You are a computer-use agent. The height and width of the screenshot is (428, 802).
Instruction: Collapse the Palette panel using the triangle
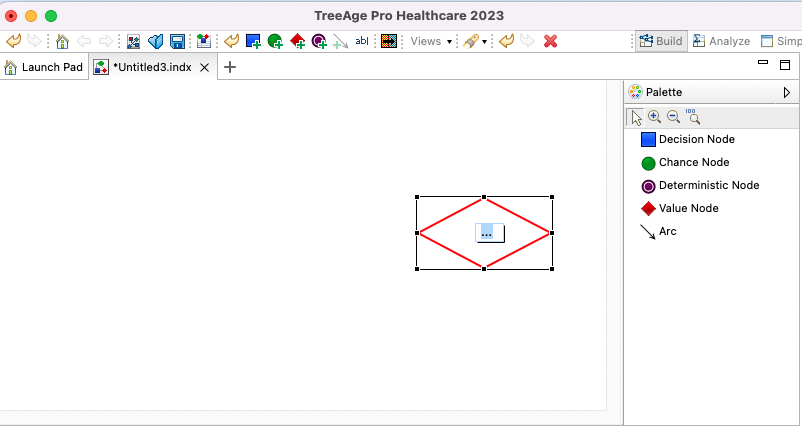pos(787,92)
